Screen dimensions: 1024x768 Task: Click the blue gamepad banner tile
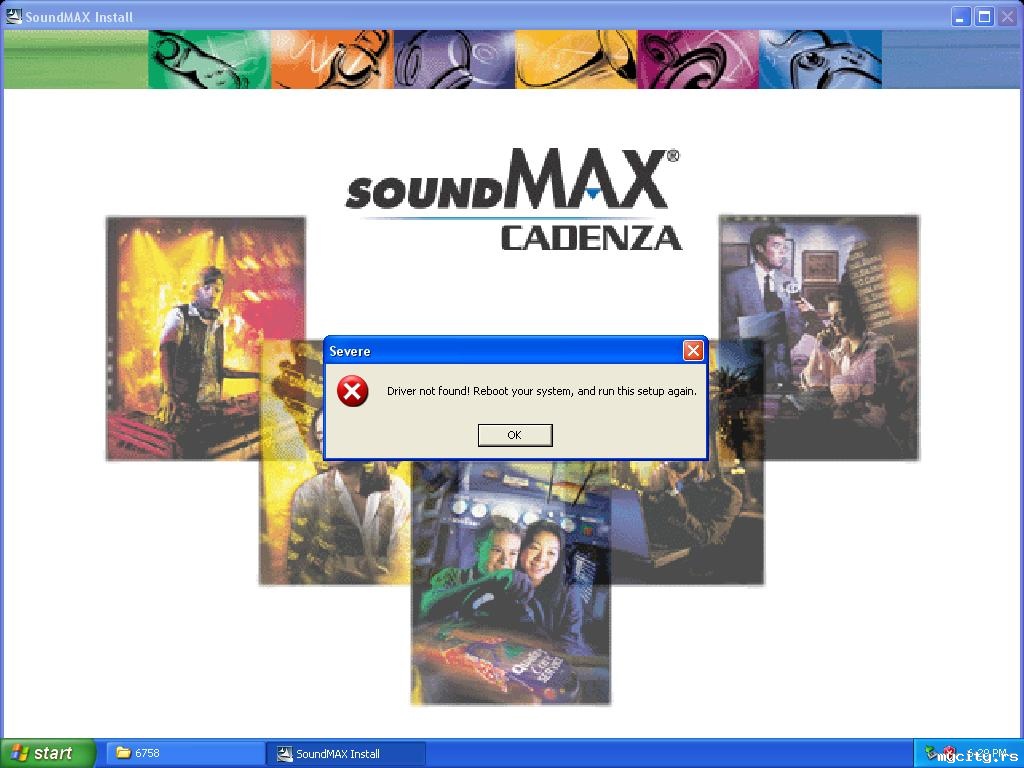pos(820,59)
